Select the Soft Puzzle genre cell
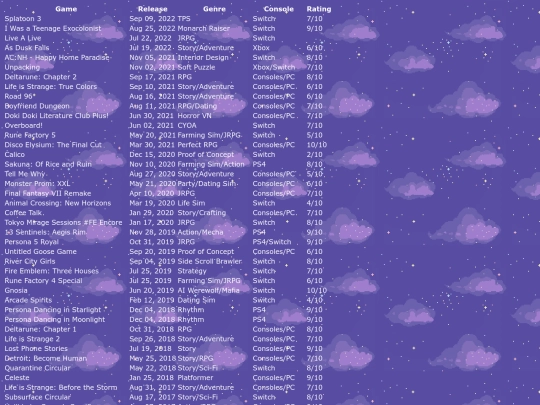Screen dimensions: 540x405 click(196, 67)
